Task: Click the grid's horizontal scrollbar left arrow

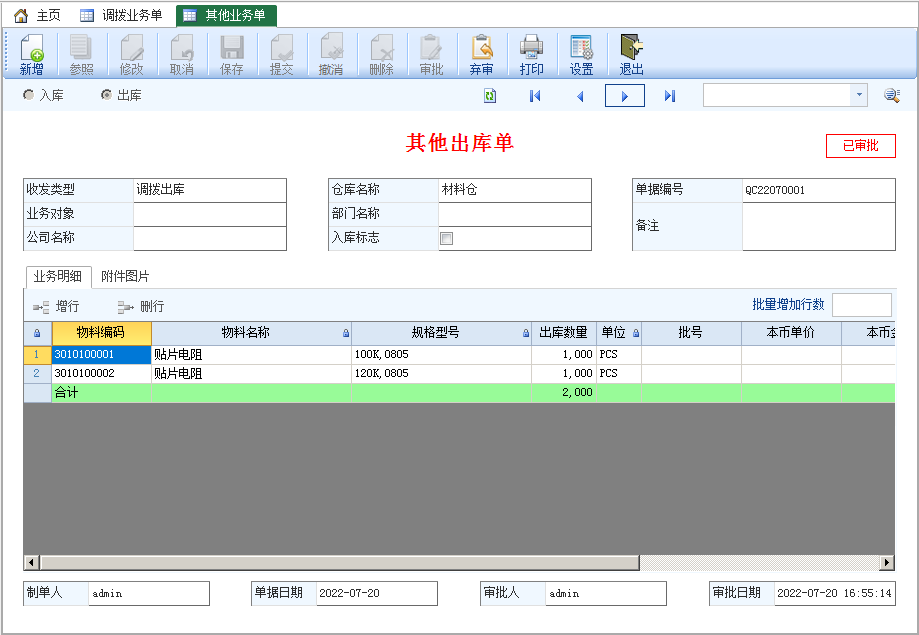Action: point(32,563)
